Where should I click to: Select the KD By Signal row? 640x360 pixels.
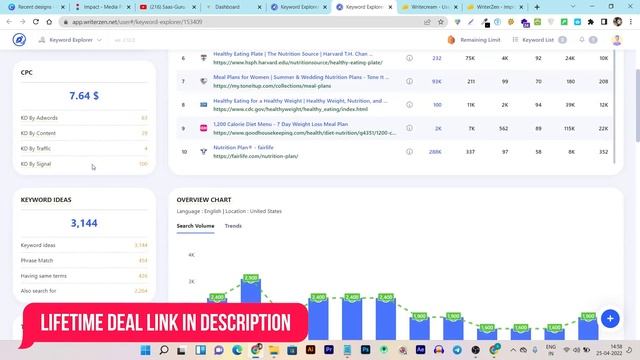[84, 164]
